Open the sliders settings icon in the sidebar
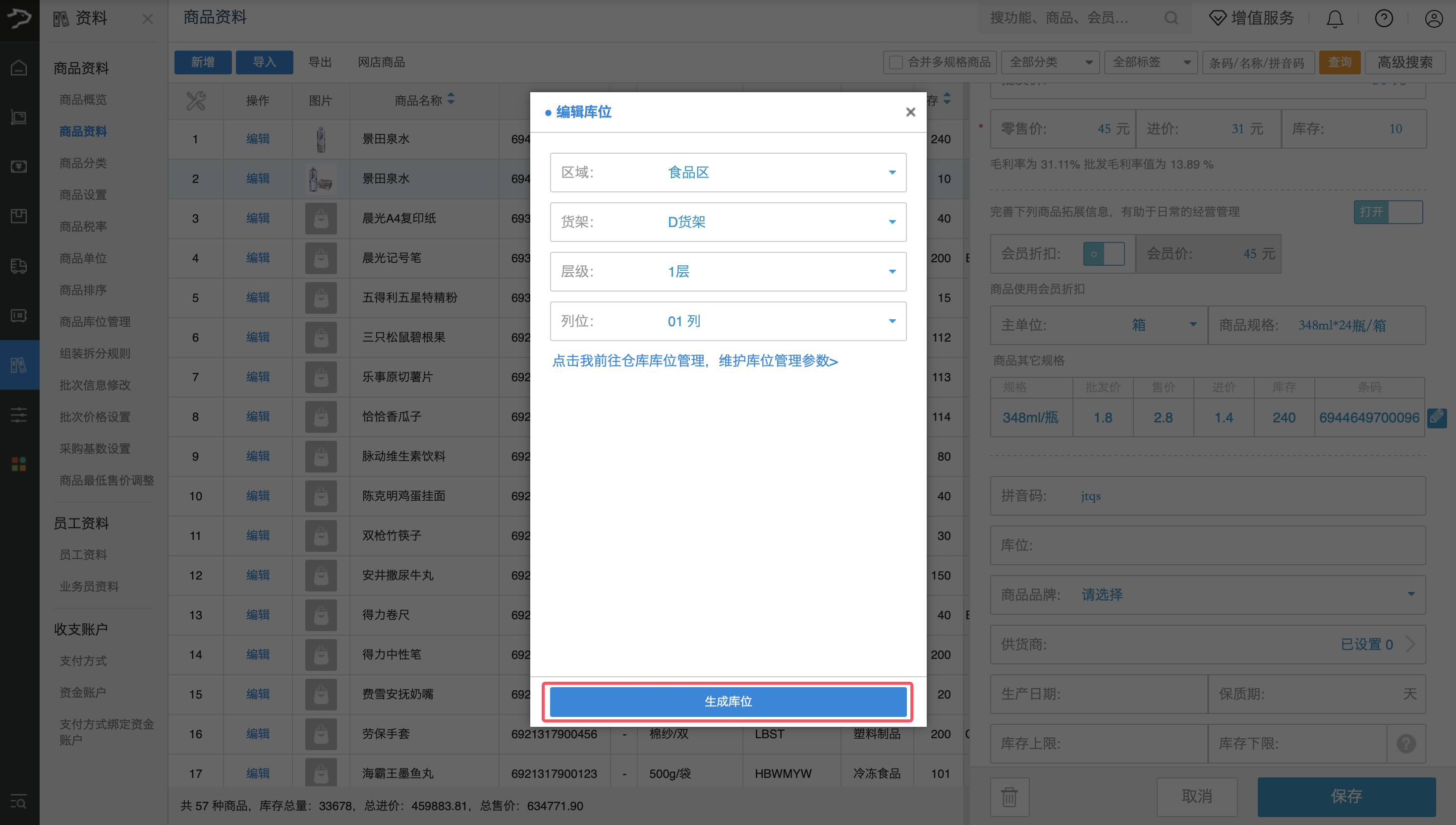Viewport: 1456px width, 825px height. [19, 415]
